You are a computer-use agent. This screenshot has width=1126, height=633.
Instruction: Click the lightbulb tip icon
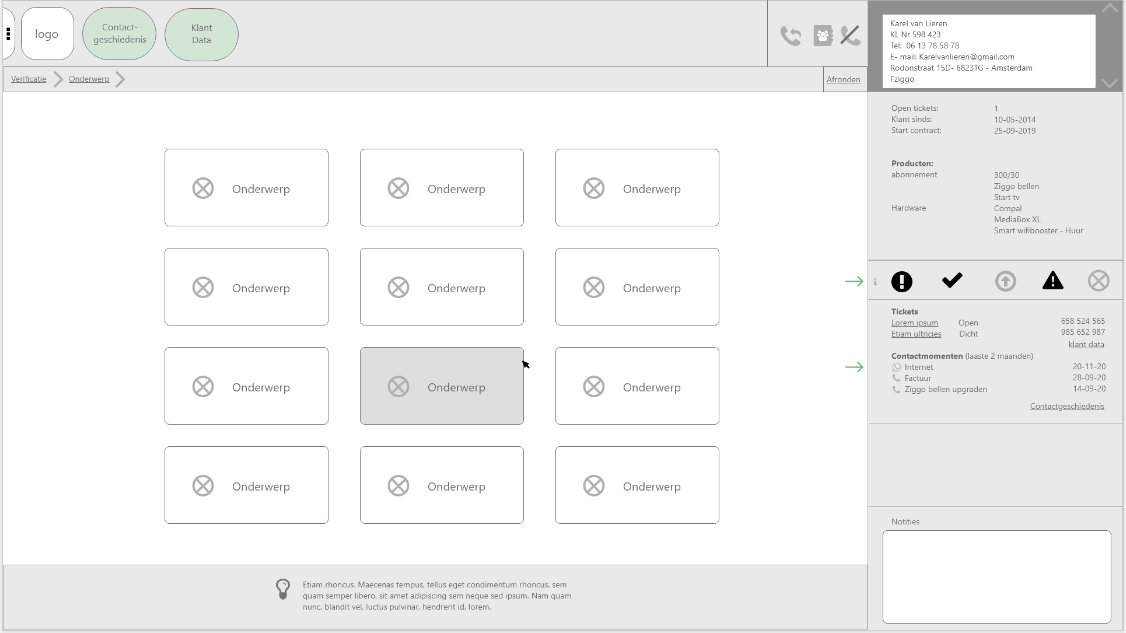coord(283,589)
